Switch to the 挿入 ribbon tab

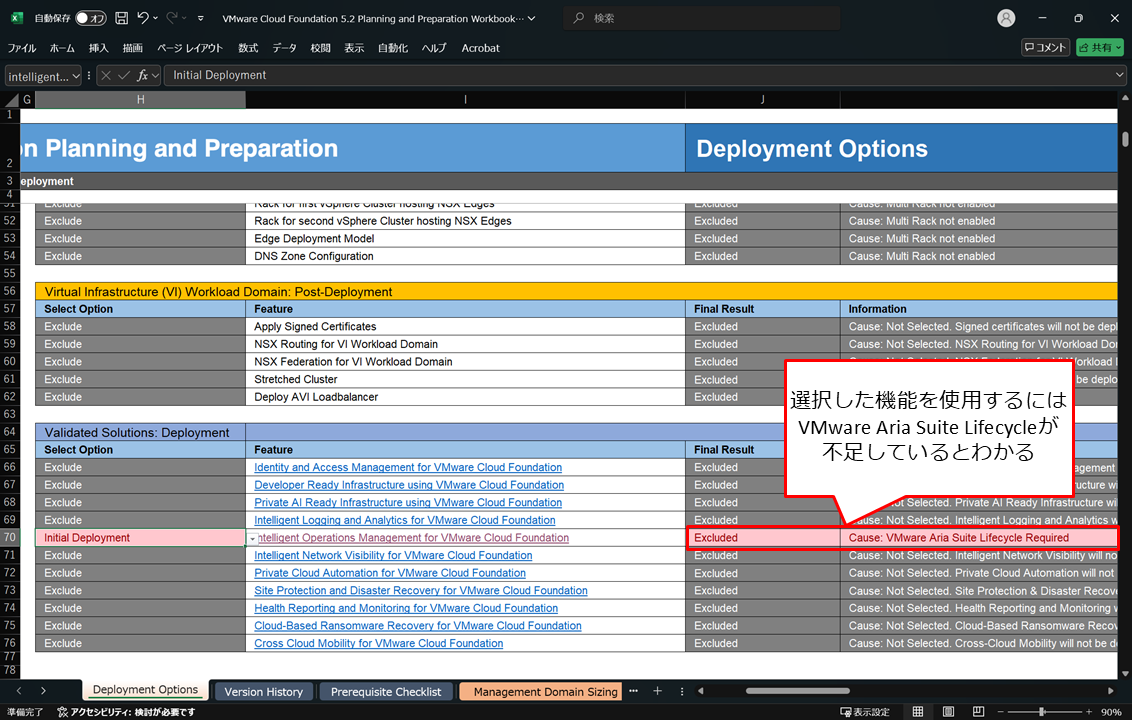pos(98,48)
